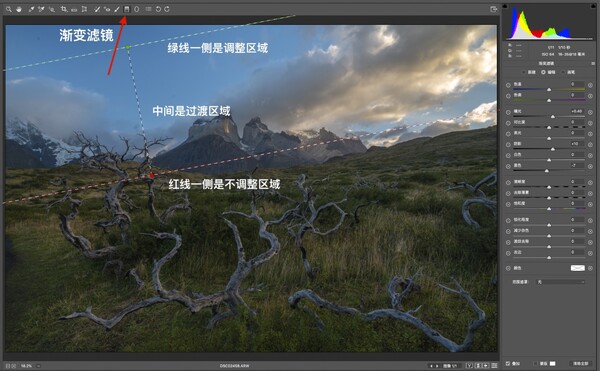
Task: Rotate image clockwise icon
Action: [x=167, y=9]
